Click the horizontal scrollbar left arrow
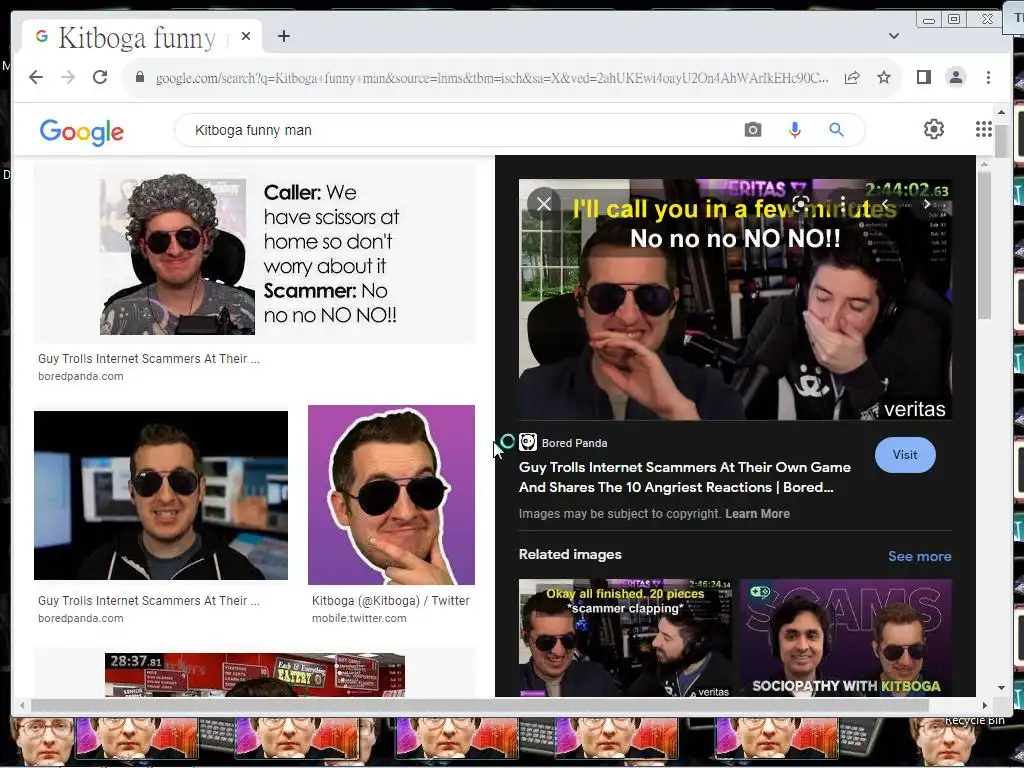This screenshot has width=1024, height=768. (x=22, y=705)
